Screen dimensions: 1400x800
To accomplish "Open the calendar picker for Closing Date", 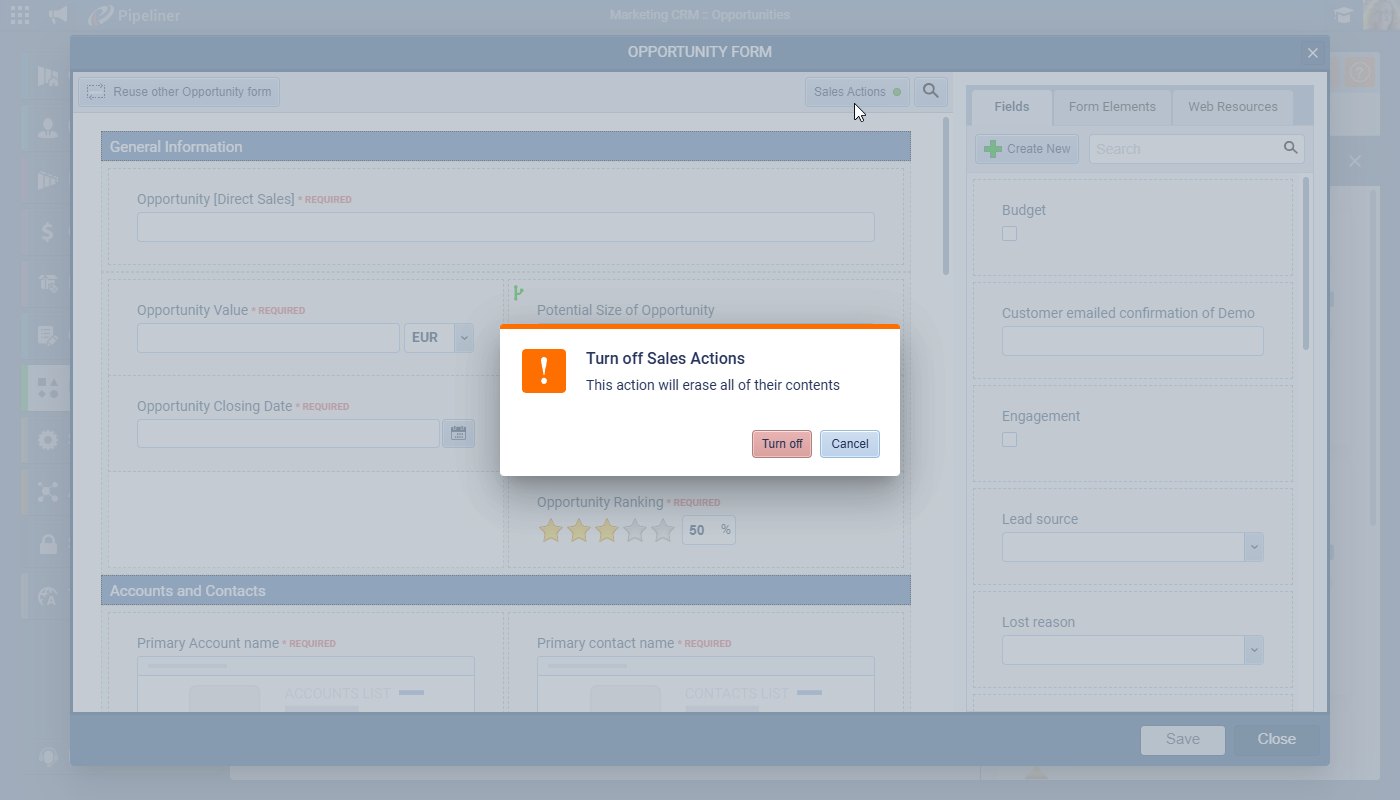I will (458, 433).
